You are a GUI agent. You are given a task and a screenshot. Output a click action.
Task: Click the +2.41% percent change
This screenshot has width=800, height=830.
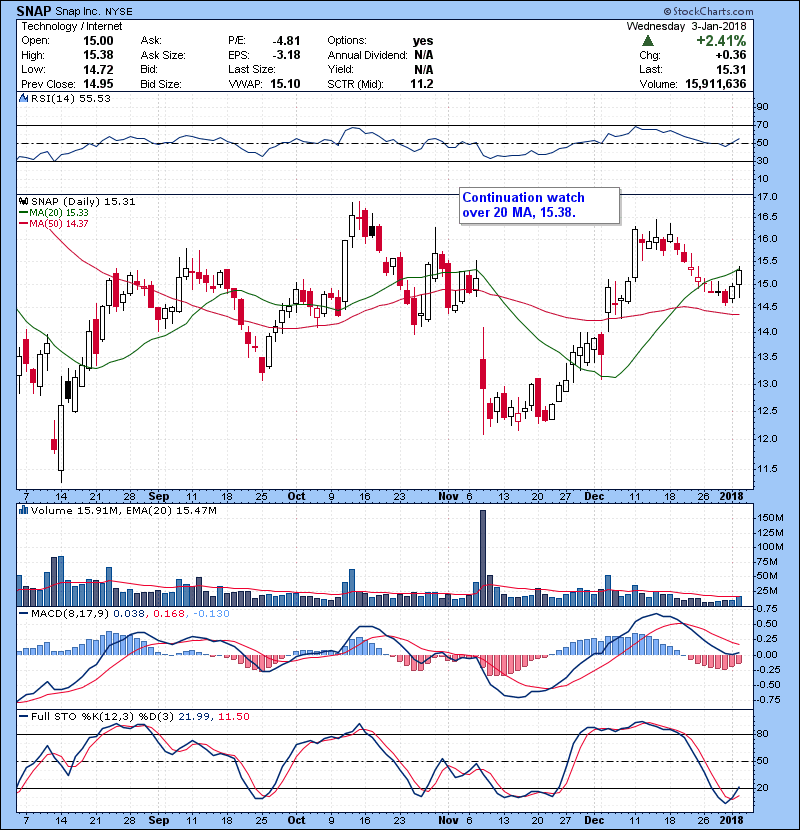point(721,41)
